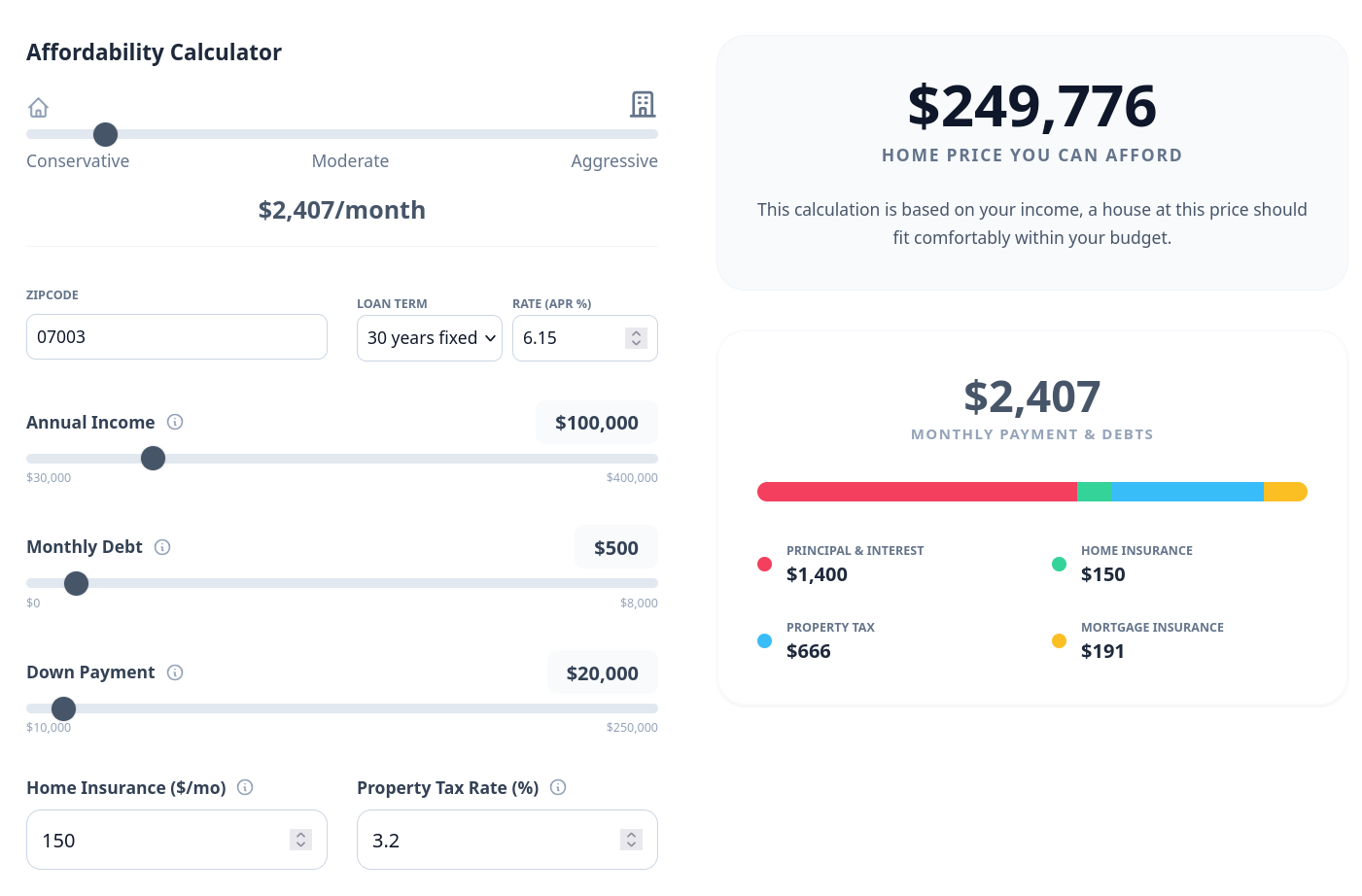This screenshot has width=1362, height=896.
Task: Click the apartment building icon above Aggressive
Action: click(x=642, y=104)
